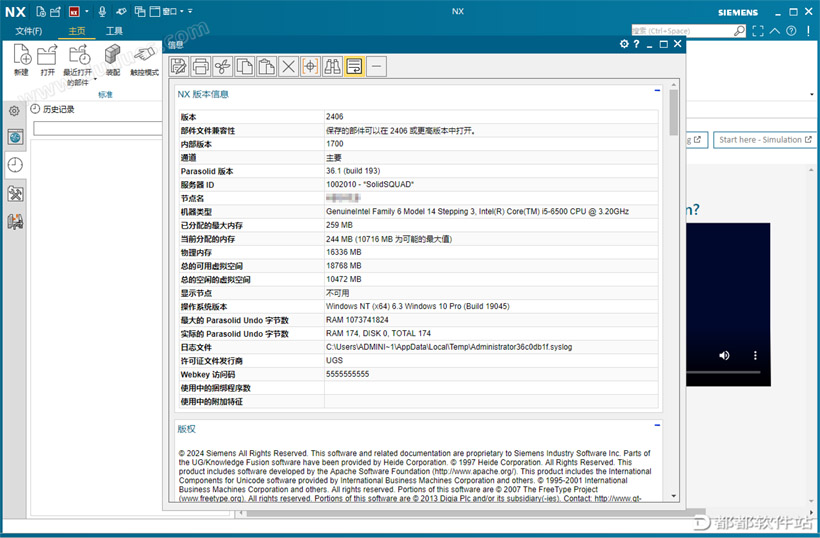820x538 pixels.
Task: Click the switch window overlapping squares icon
Action: pyautogui.click(x=140, y=12)
